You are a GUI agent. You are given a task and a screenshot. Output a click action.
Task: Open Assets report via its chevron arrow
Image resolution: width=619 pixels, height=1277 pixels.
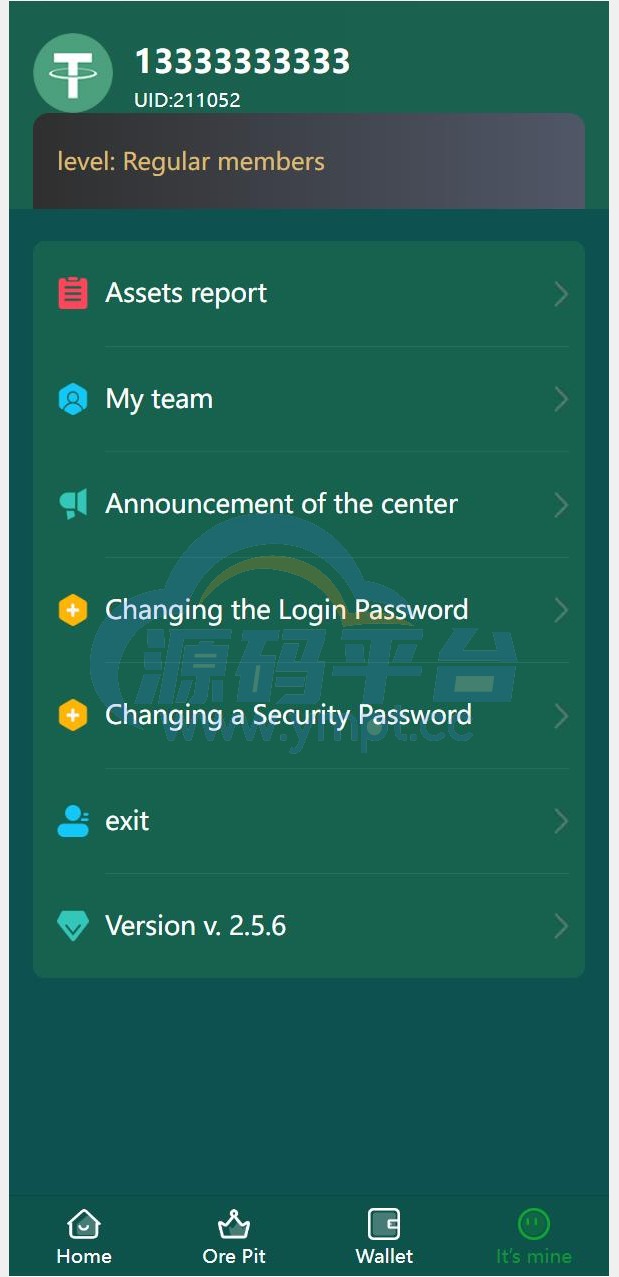pyautogui.click(x=561, y=294)
